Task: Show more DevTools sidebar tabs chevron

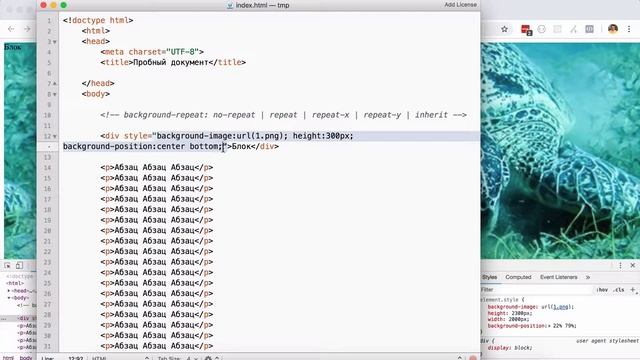Action: 588,277
